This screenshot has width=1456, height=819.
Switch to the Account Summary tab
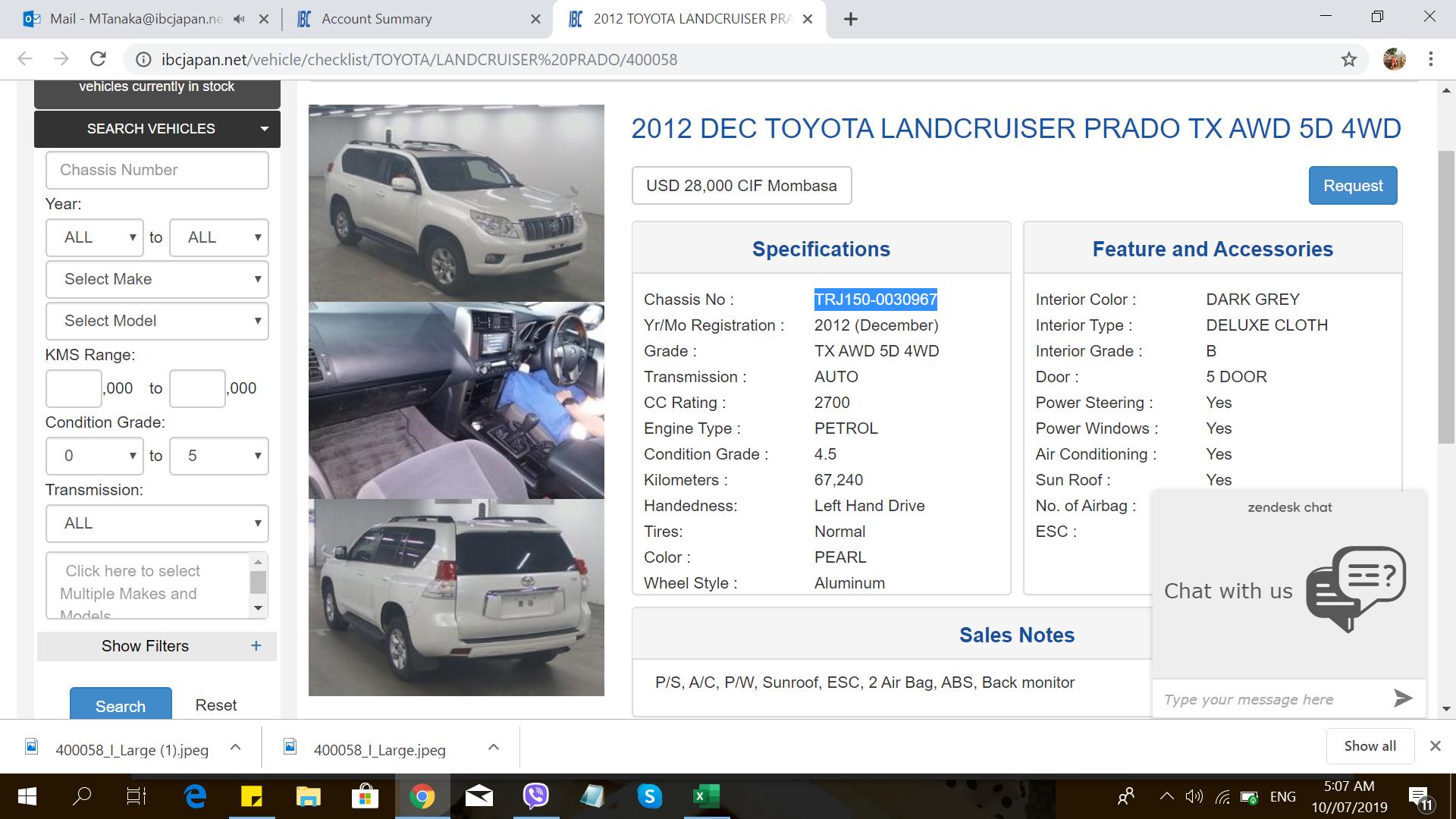pyautogui.click(x=414, y=19)
